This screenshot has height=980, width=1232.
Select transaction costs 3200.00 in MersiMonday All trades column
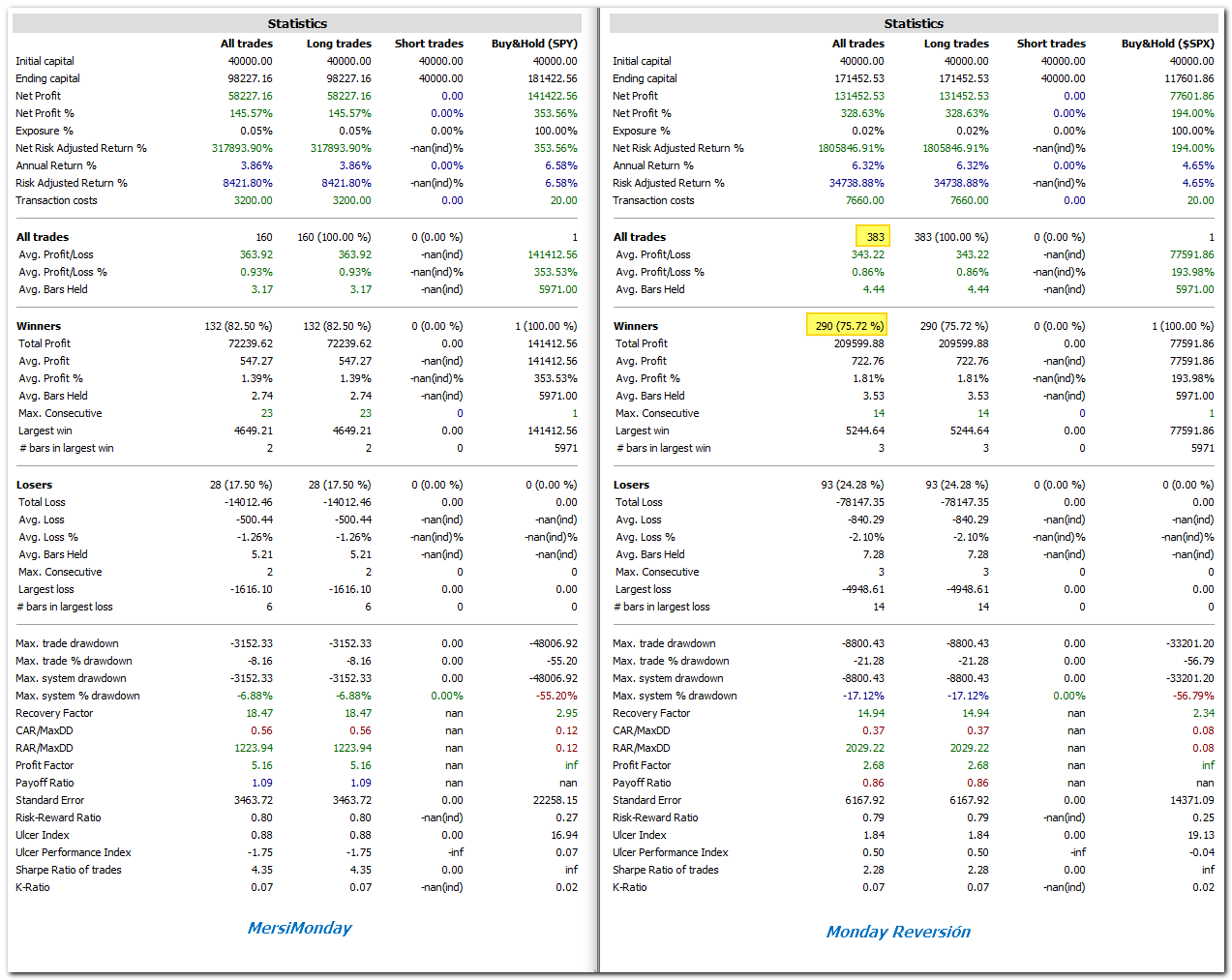pyautogui.click(x=253, y=200)
